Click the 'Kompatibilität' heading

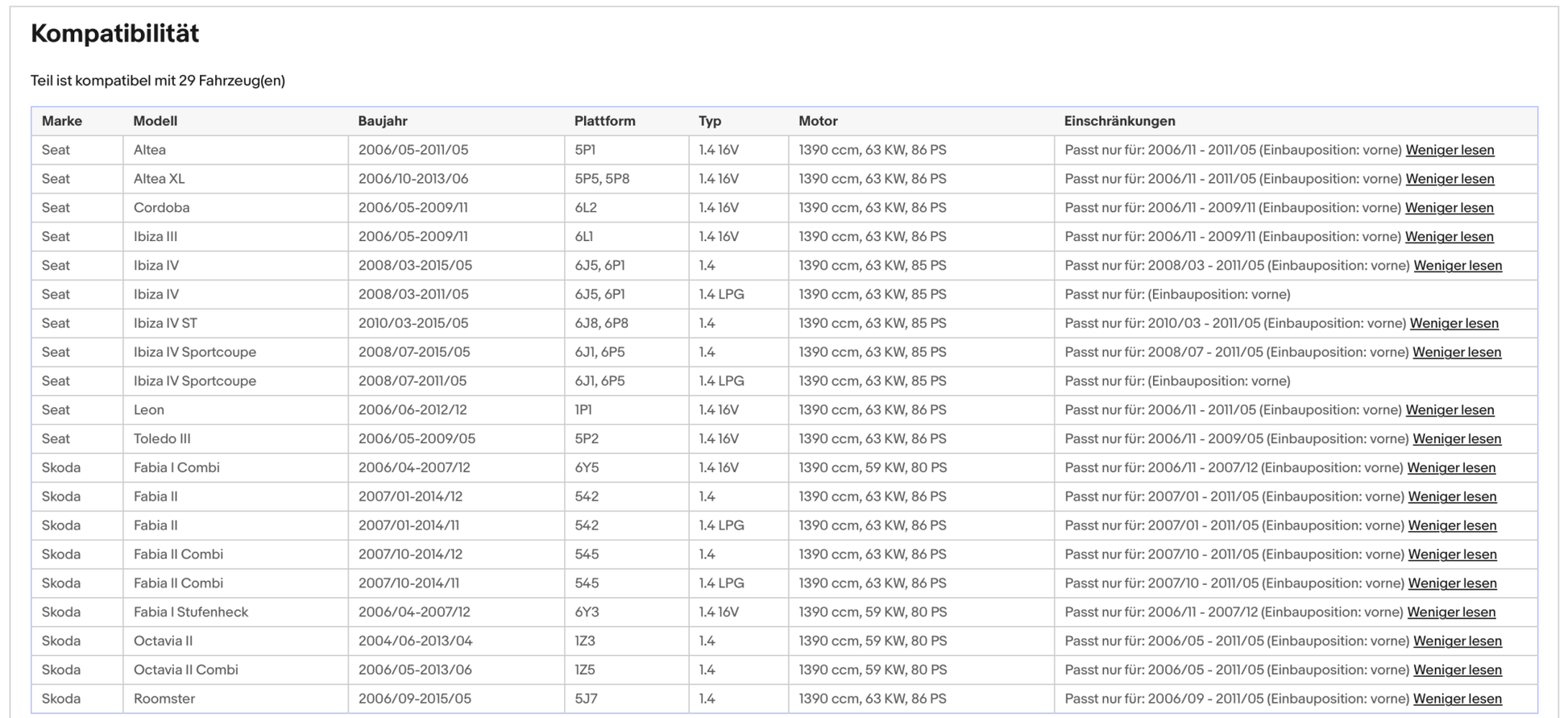click(x=114, y=33)
